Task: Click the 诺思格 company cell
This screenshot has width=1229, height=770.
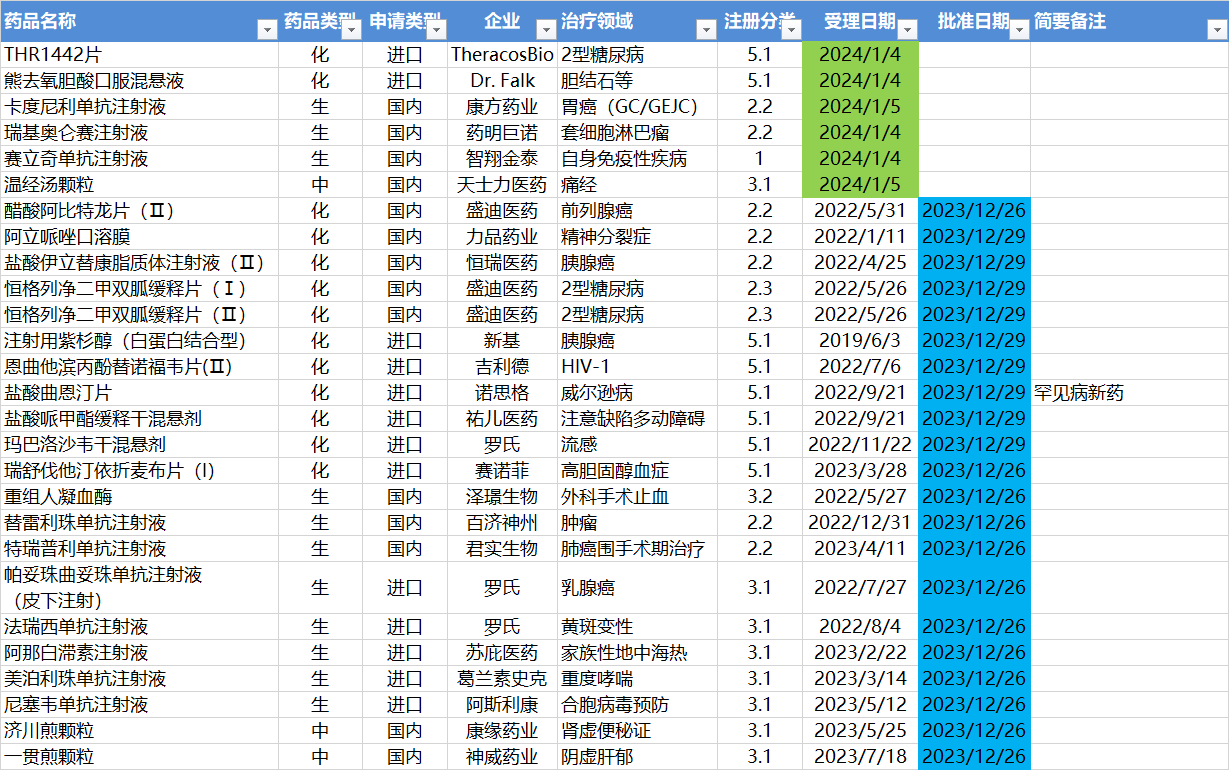Action: pos(502,393)
